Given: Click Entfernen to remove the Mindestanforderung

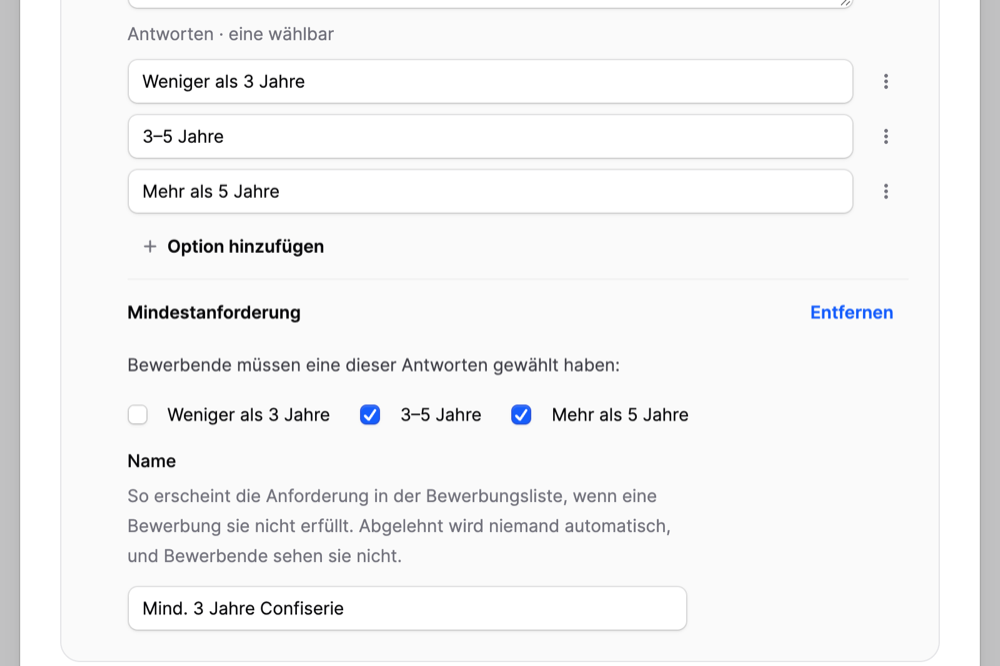Looking at the screenshot, I should tap(851, 313).
